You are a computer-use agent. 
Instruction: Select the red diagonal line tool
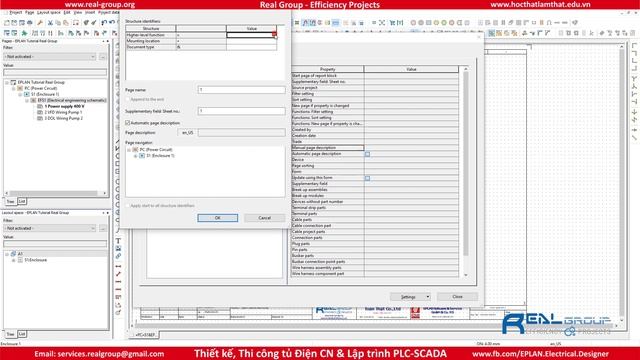118,274
